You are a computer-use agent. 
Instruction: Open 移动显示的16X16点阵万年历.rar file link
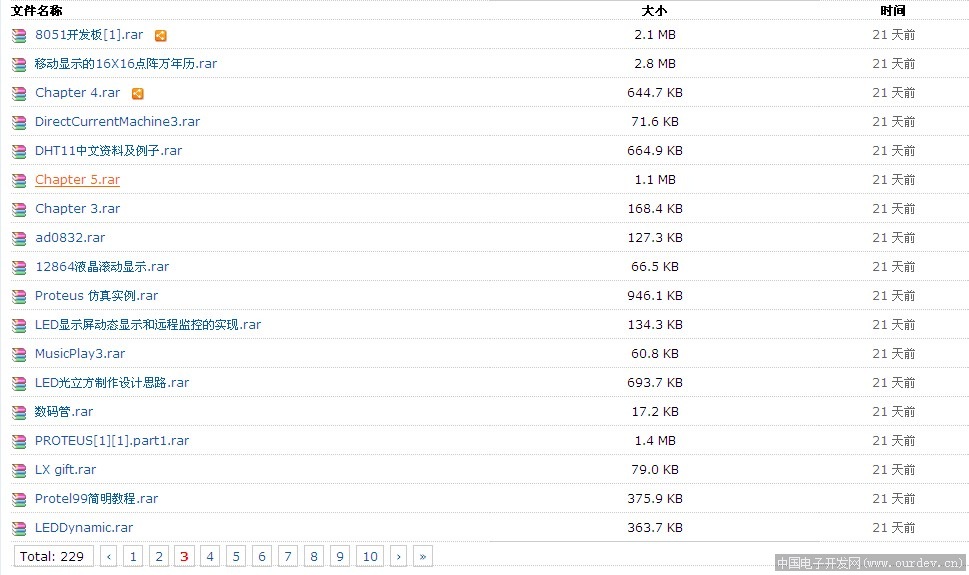(126, 64)
